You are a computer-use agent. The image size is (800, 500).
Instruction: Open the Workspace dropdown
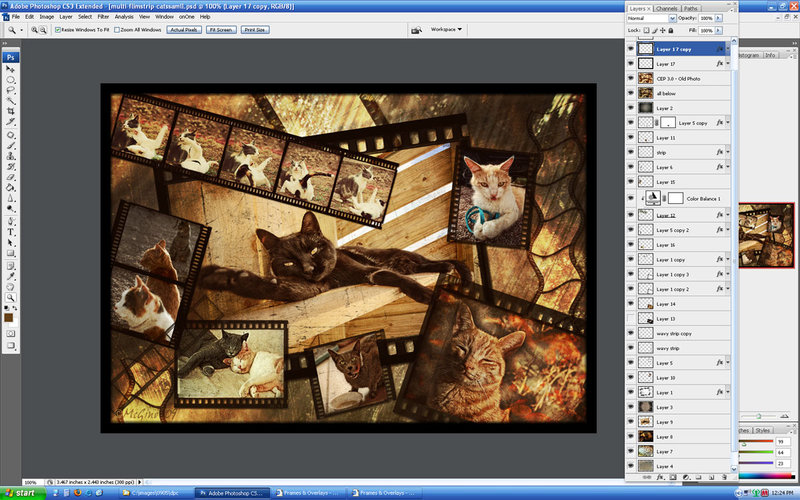click(446, 30)
